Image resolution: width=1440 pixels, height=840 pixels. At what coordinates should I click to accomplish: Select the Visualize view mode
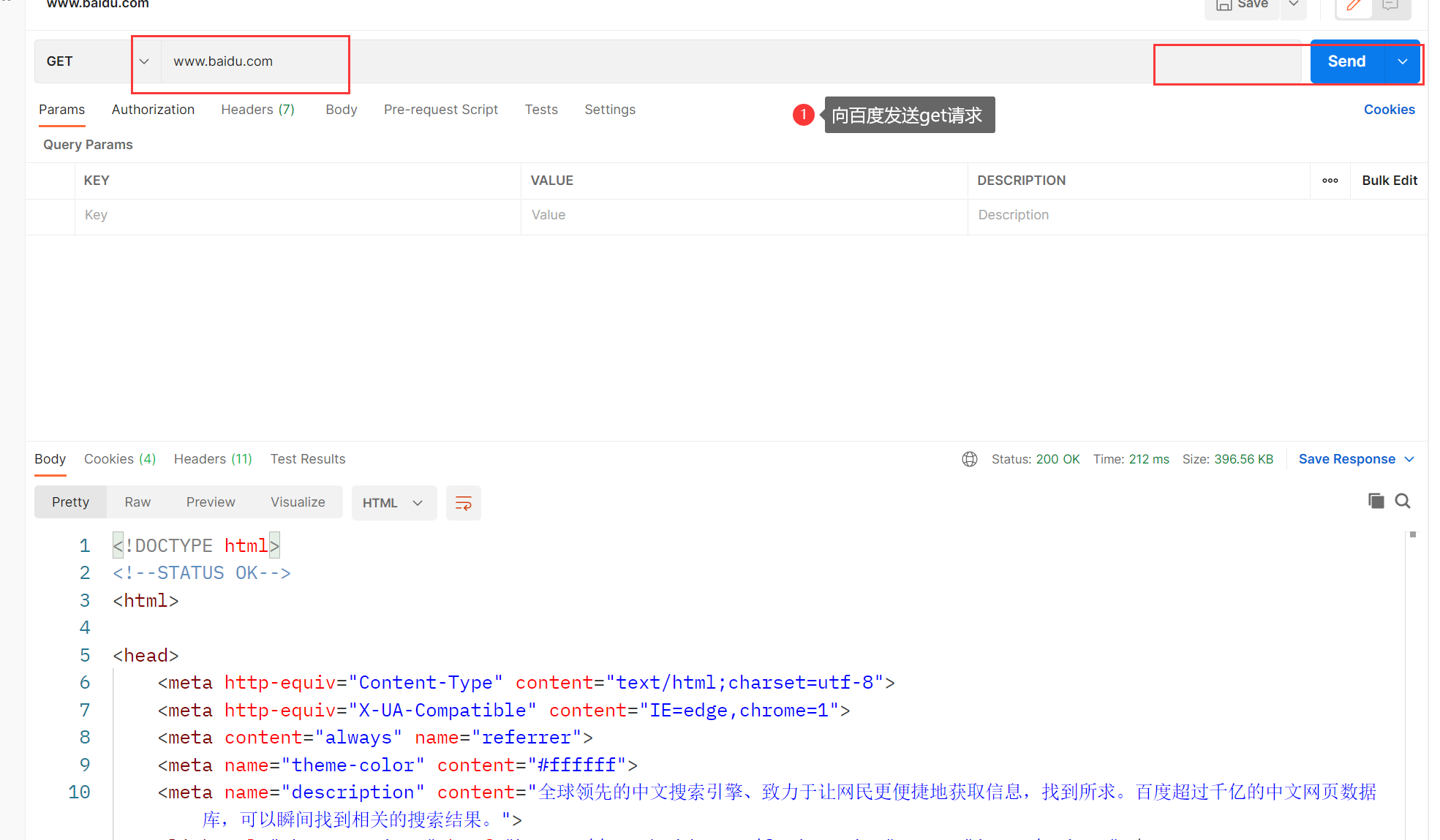pyautogui.click(x=298, y=502)
